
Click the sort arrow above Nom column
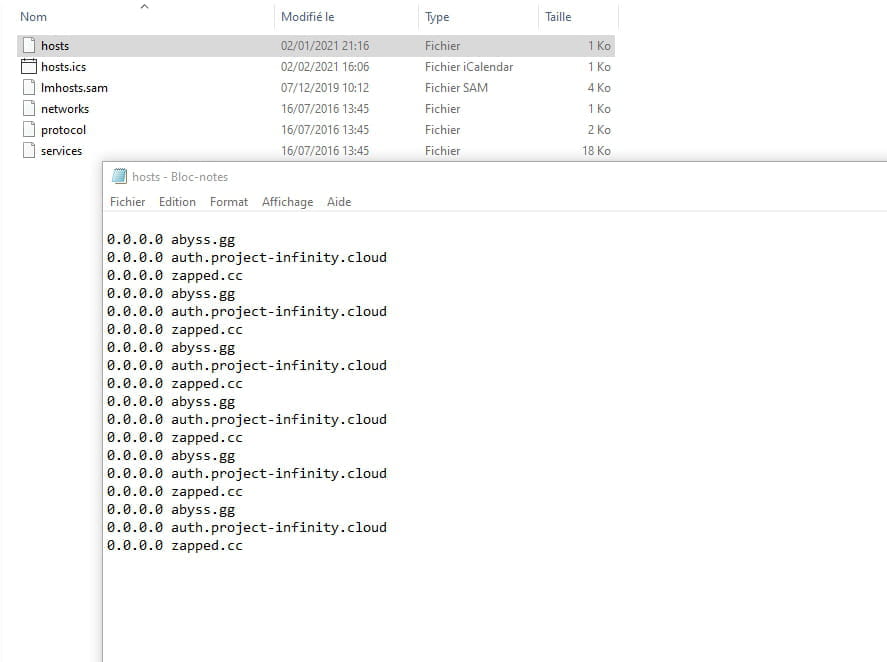[144, 6]
